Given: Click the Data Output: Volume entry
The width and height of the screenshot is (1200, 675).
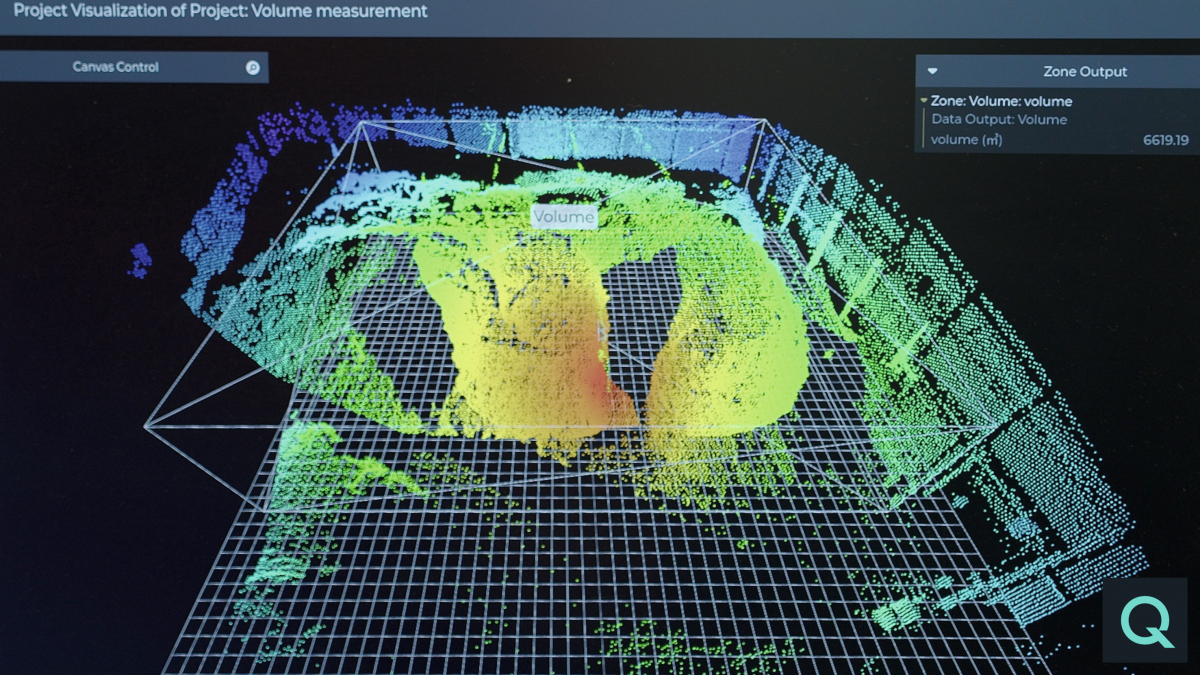Looking at the screenshot, I should [x=1000, y=120].
